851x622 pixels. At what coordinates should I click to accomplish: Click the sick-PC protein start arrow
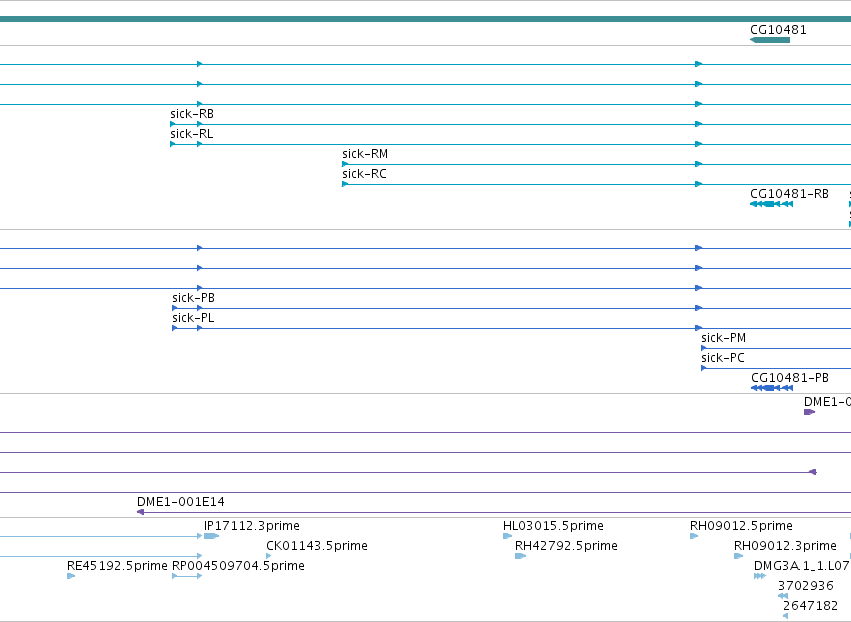tap(704, 368)
